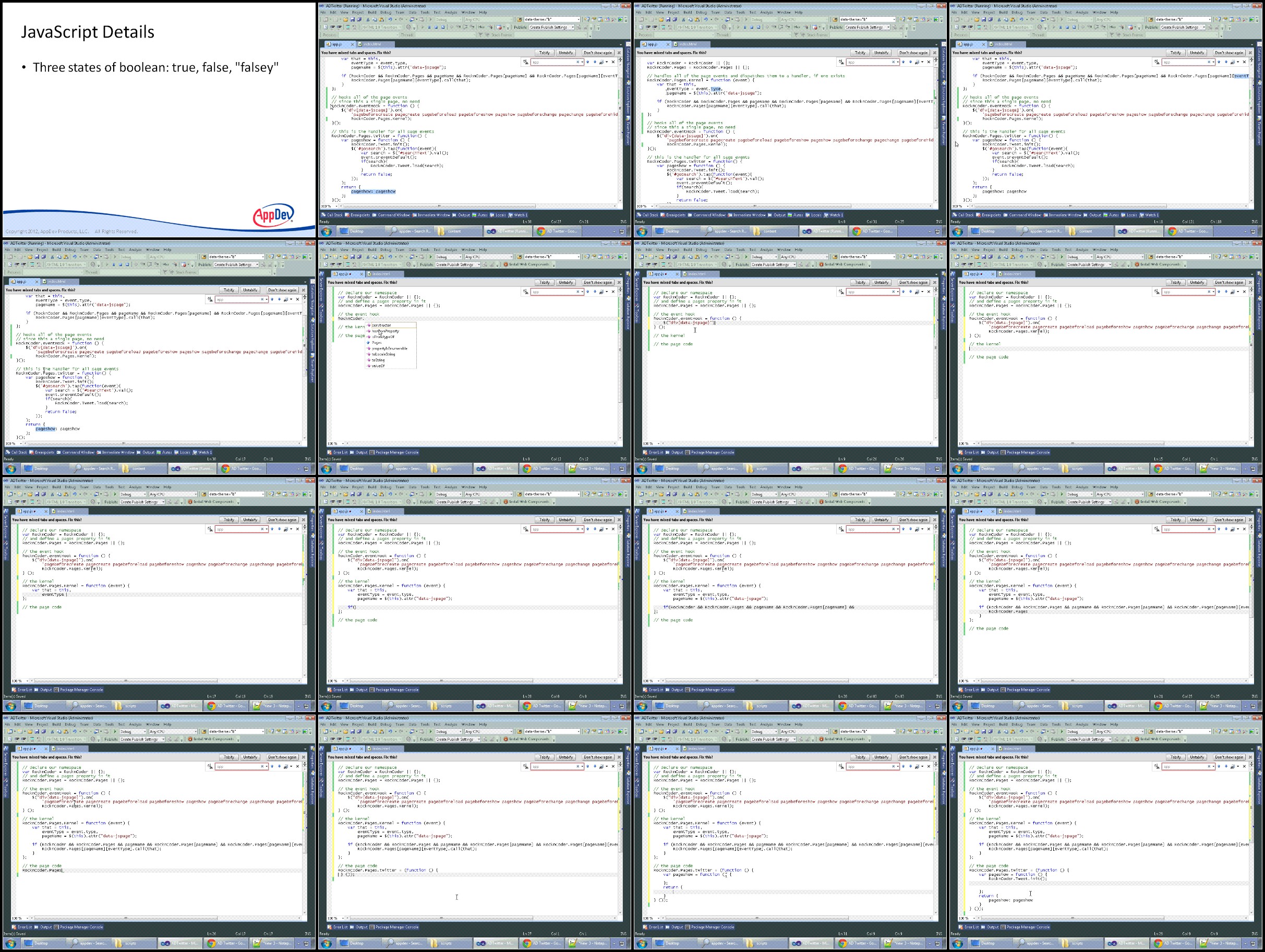Click the Open File icon in the Ln 29 frame
The height and width of the screenshot is (952, 1265).
pyautogui.click(x=978, y=732)
